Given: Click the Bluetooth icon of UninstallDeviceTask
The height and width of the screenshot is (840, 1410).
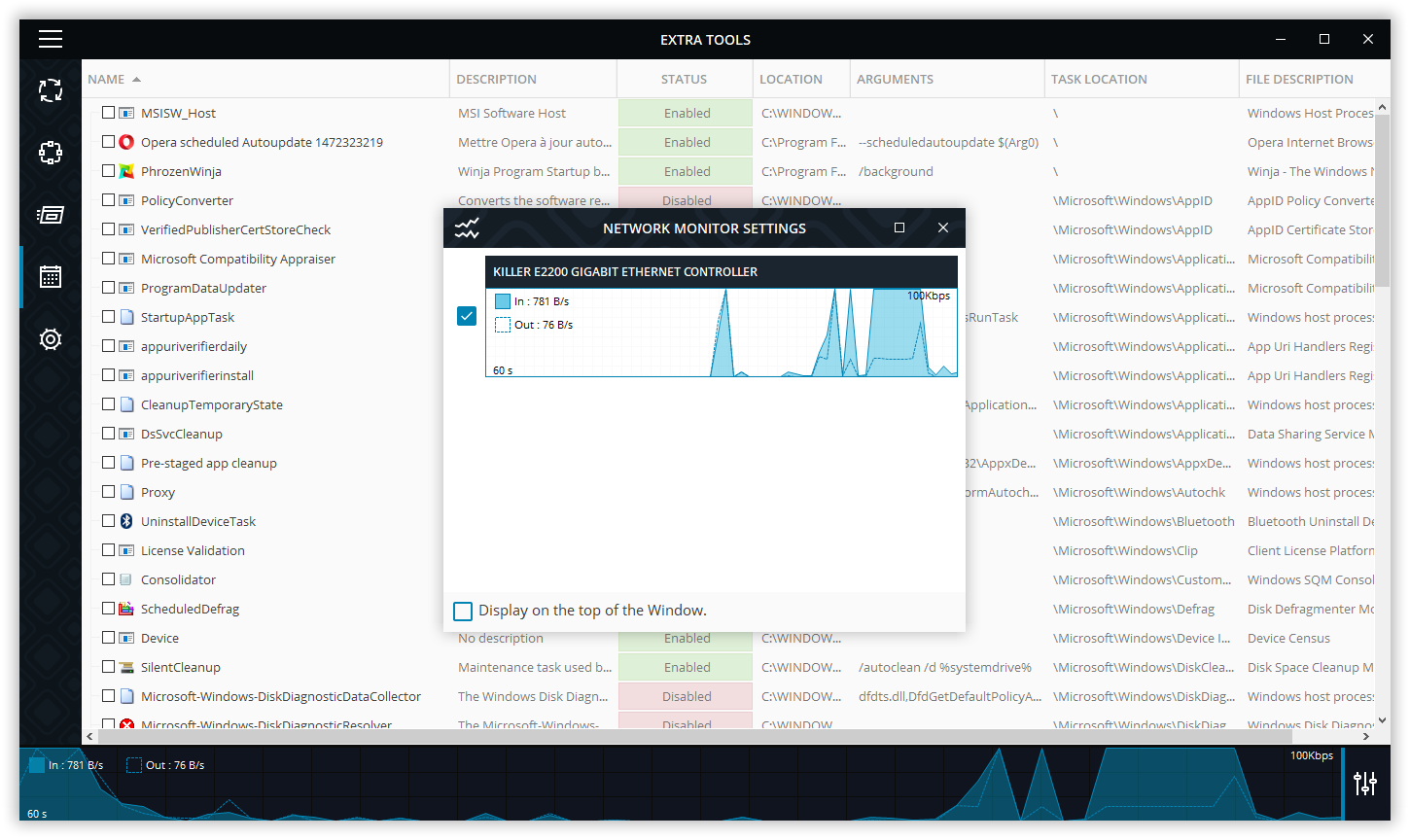Looking at the screenshot, I should click(126, 521).
